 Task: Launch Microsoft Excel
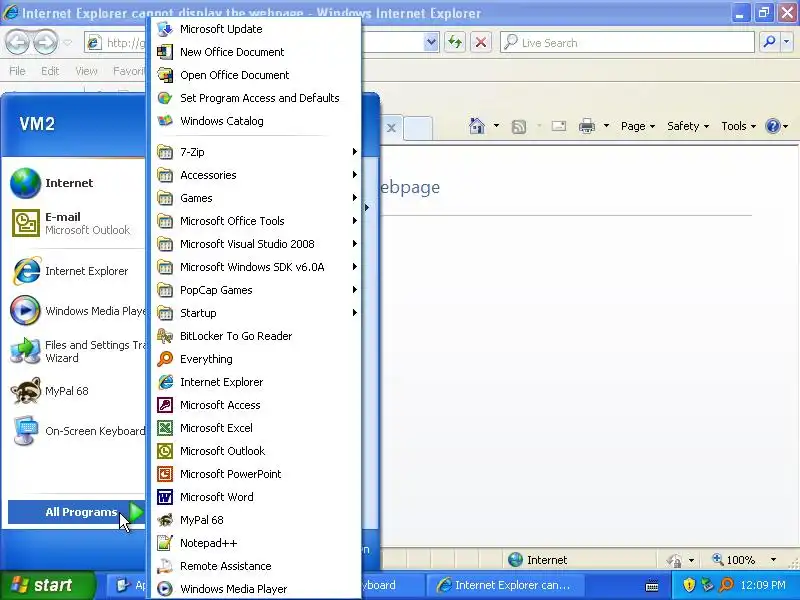(256, 428)
